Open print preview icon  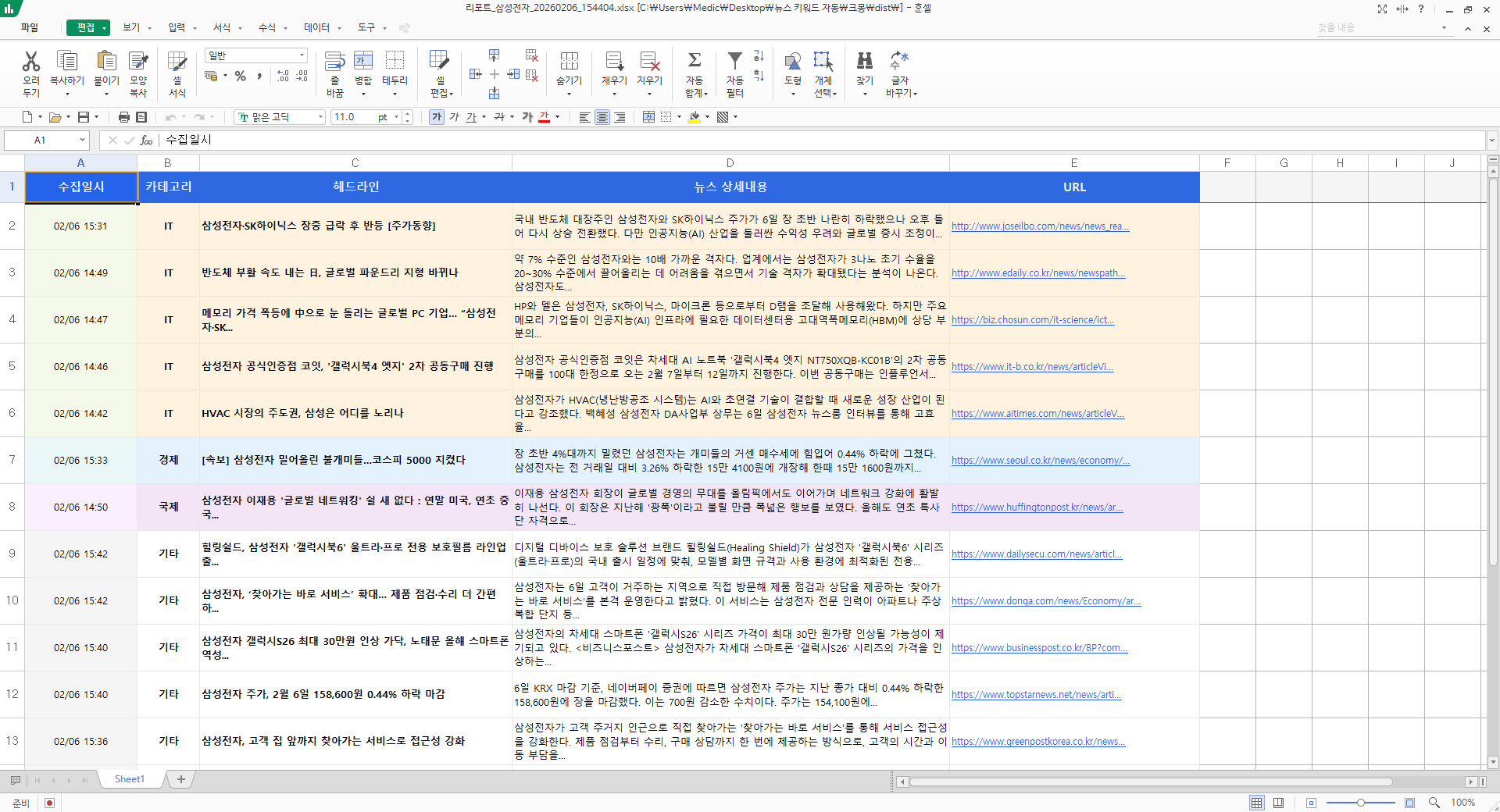[x=141, y=117]
